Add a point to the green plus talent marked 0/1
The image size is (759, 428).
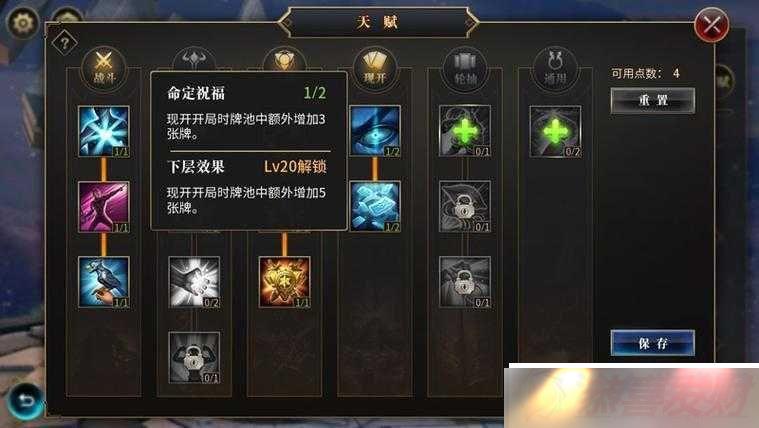pos(465,131)
